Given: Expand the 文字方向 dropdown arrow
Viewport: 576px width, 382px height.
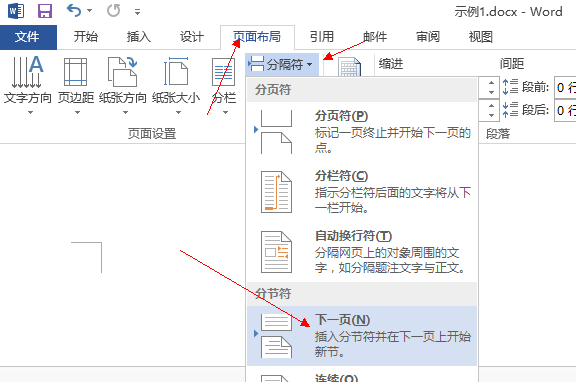Looking at the screenshot, I should coord(30,112).
